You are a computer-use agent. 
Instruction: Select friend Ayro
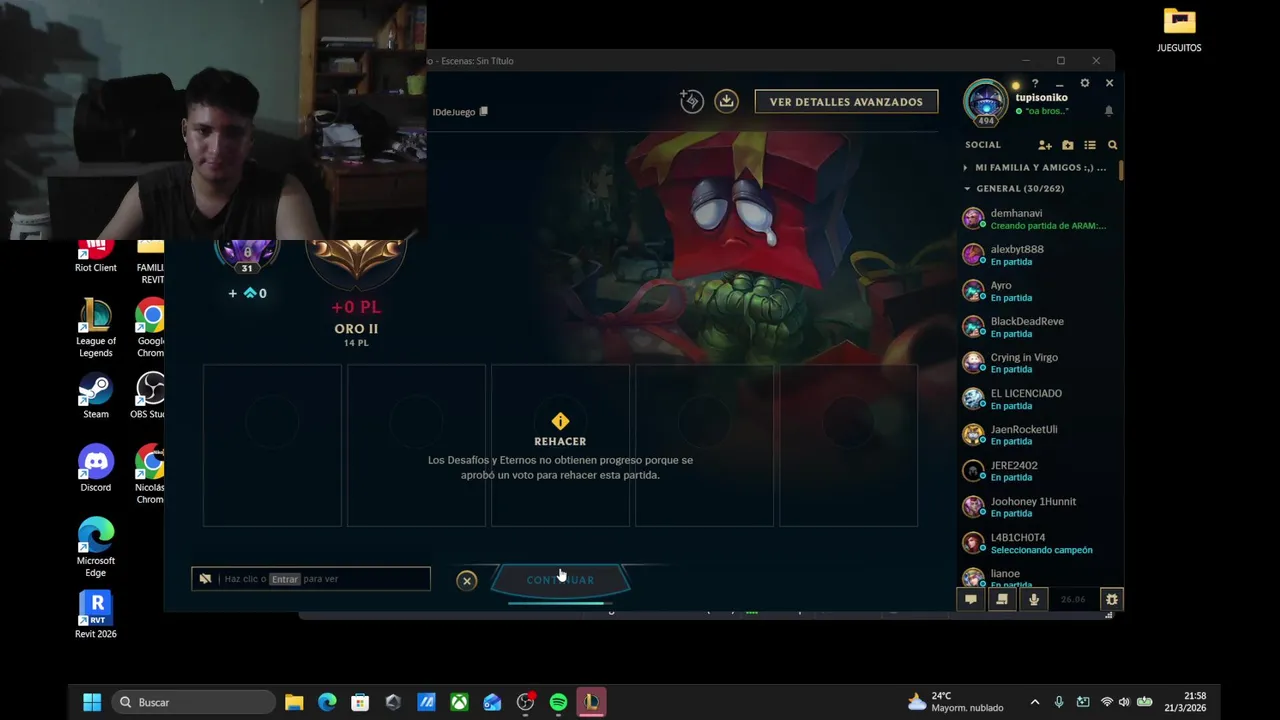tap(1038, 291)
